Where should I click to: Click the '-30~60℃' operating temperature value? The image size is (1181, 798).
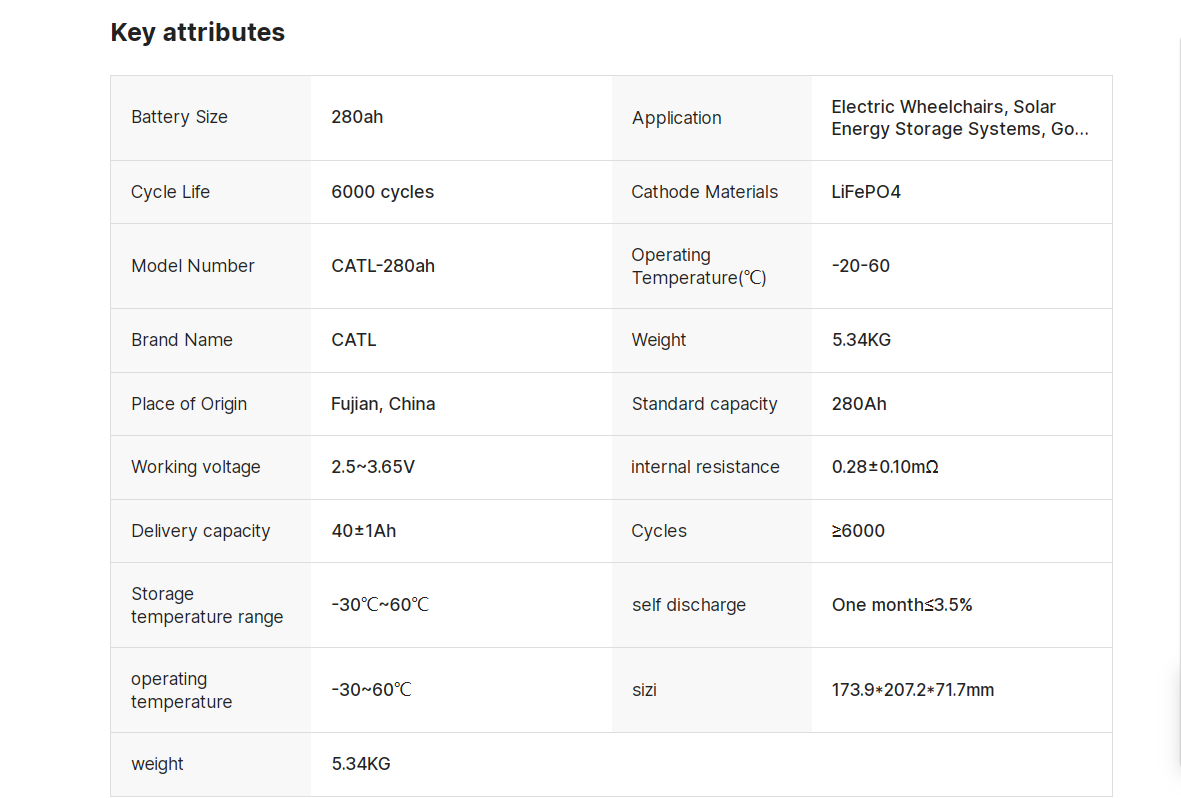coord(371,689)
